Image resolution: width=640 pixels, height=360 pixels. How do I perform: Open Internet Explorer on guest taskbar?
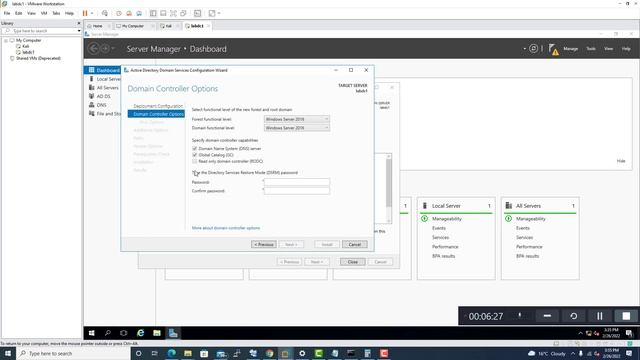(140, 333)
